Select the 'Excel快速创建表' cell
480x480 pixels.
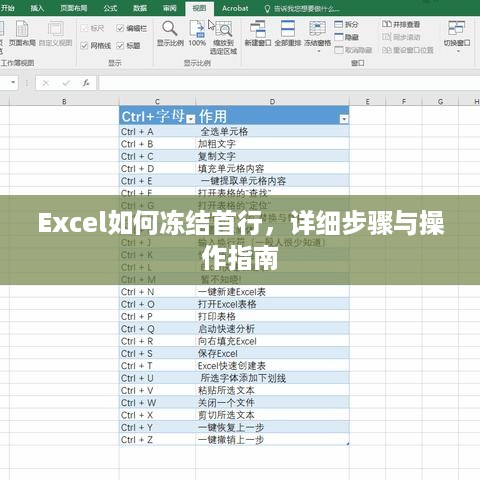pos(272,366)
